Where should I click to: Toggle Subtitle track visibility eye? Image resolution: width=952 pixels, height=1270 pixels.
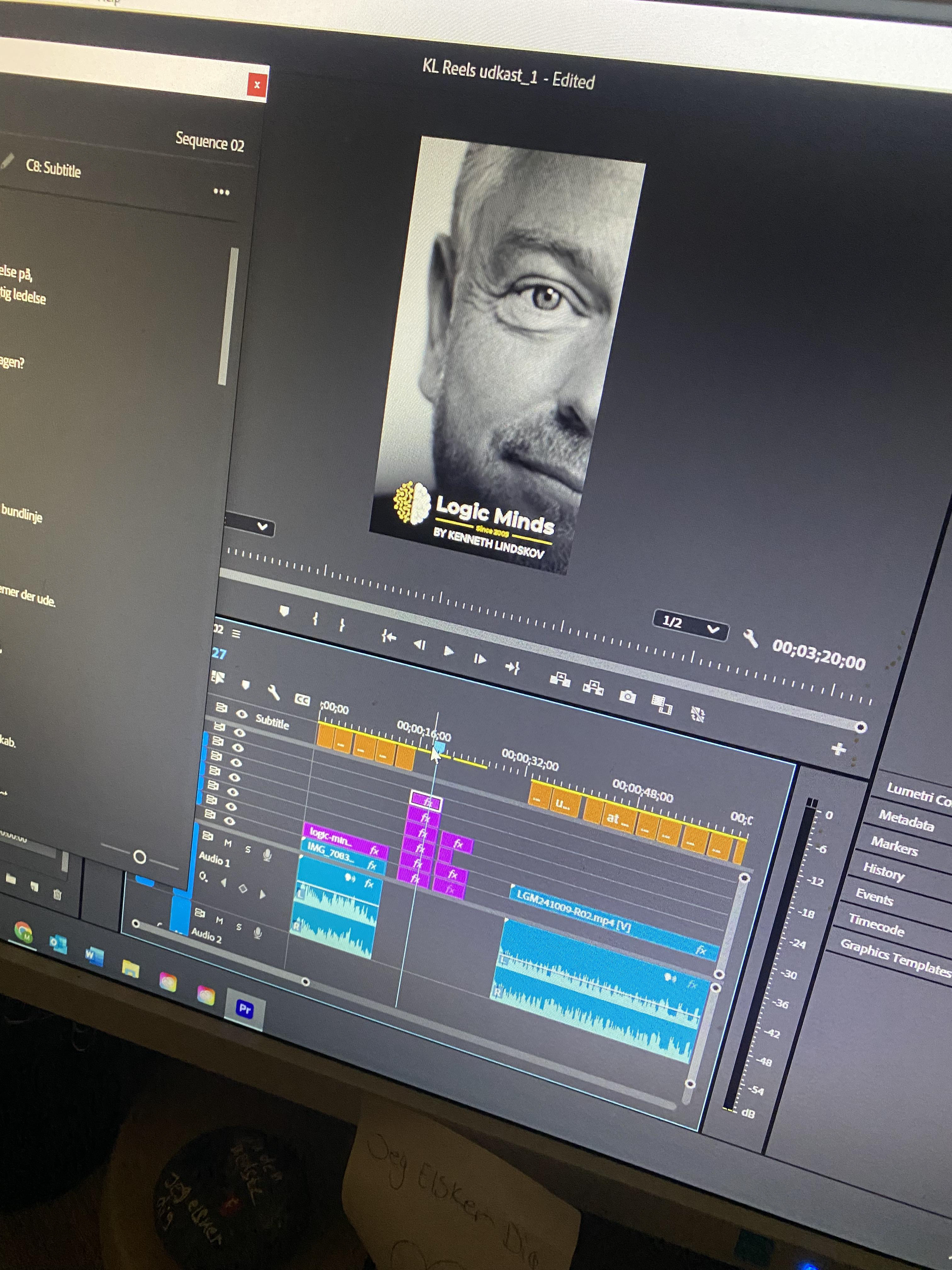click(x=241, y=714)
